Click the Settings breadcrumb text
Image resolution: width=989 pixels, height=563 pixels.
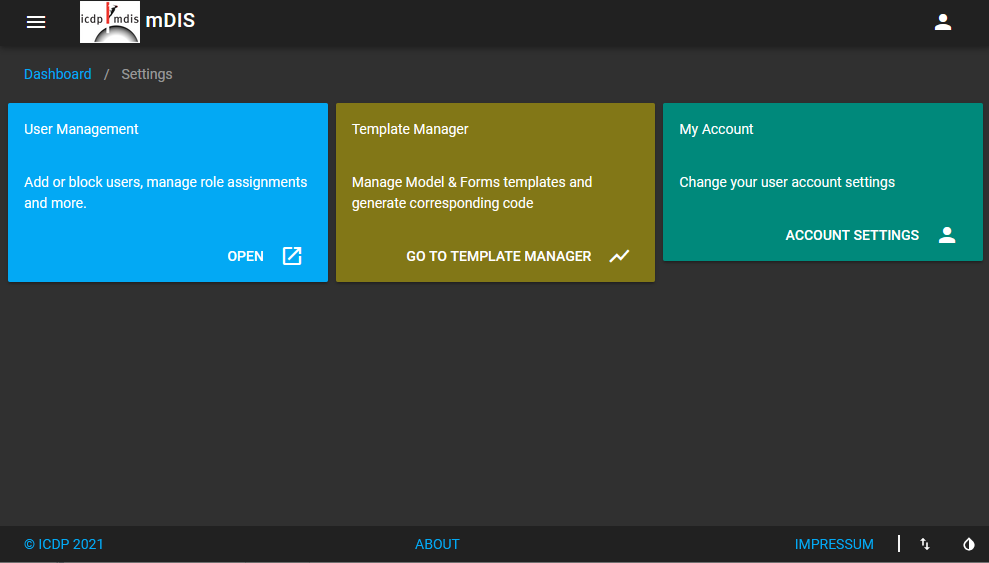point(146,74)
